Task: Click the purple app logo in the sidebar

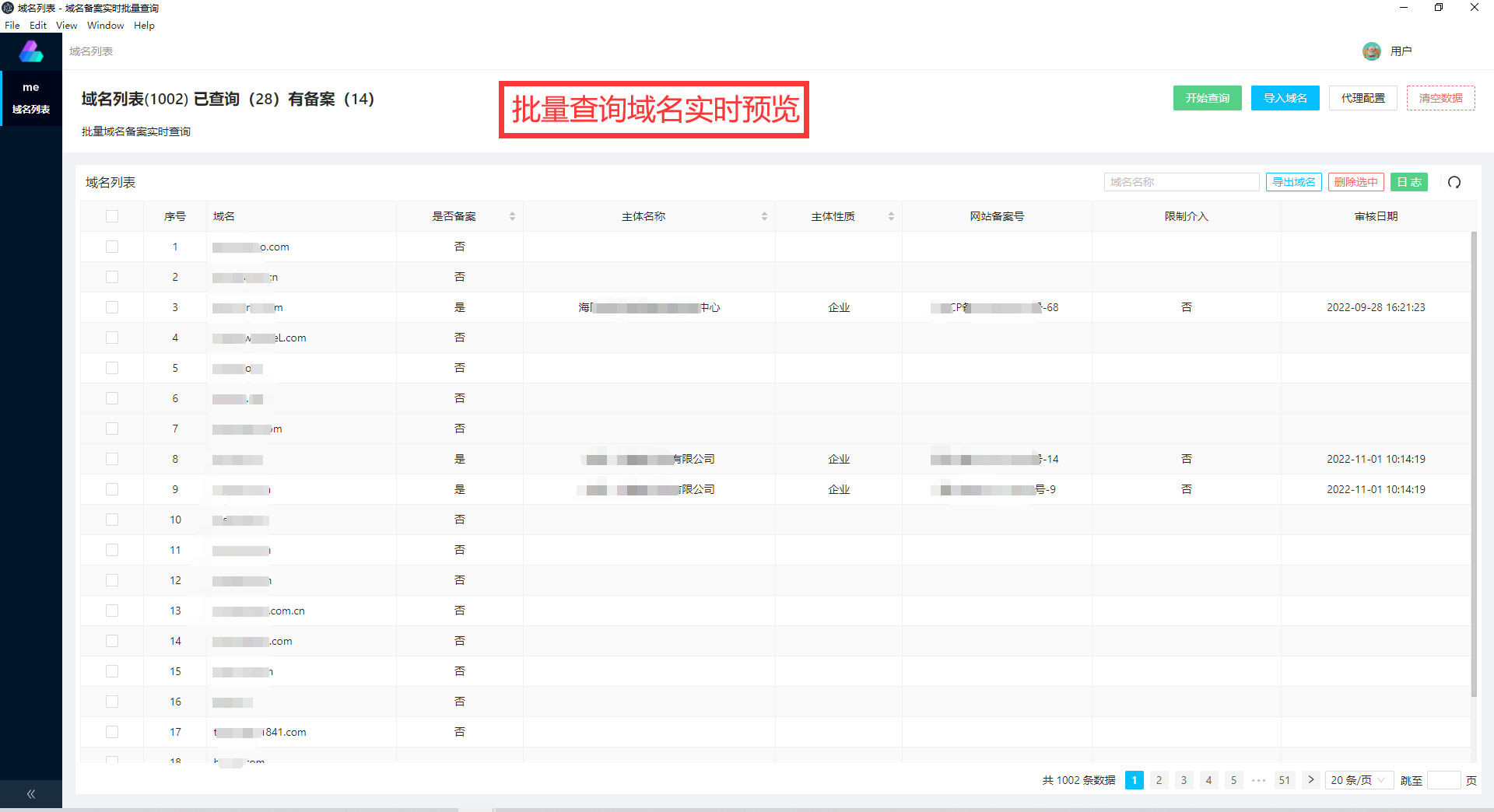Action: pyautogui.click(x=31, y=51)
